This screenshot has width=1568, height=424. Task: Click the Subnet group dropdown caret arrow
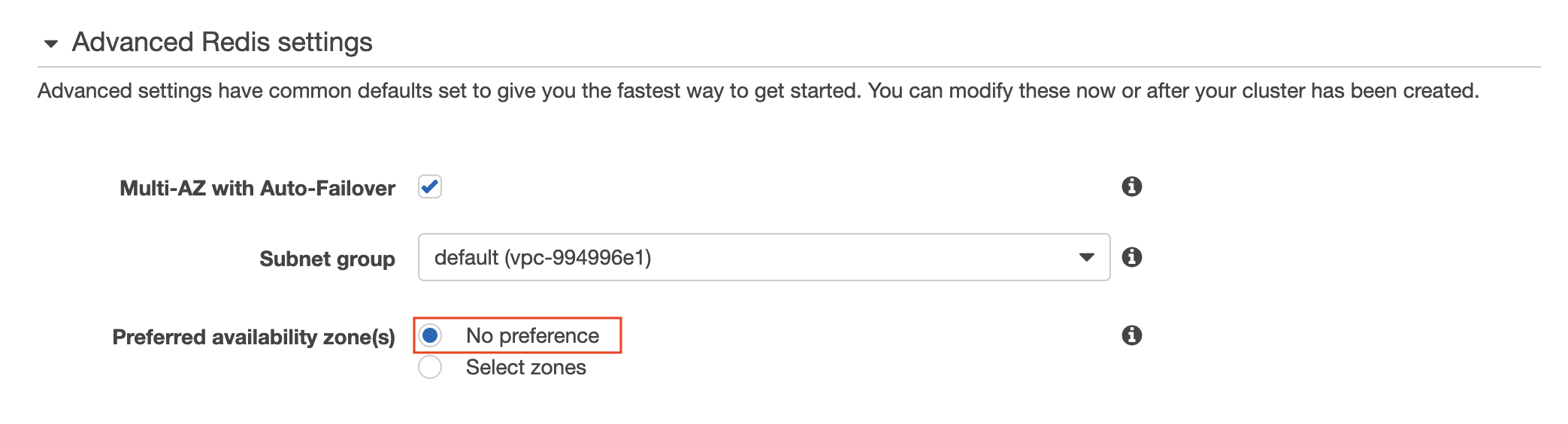pyautogui.click(x=1086, y=257)
